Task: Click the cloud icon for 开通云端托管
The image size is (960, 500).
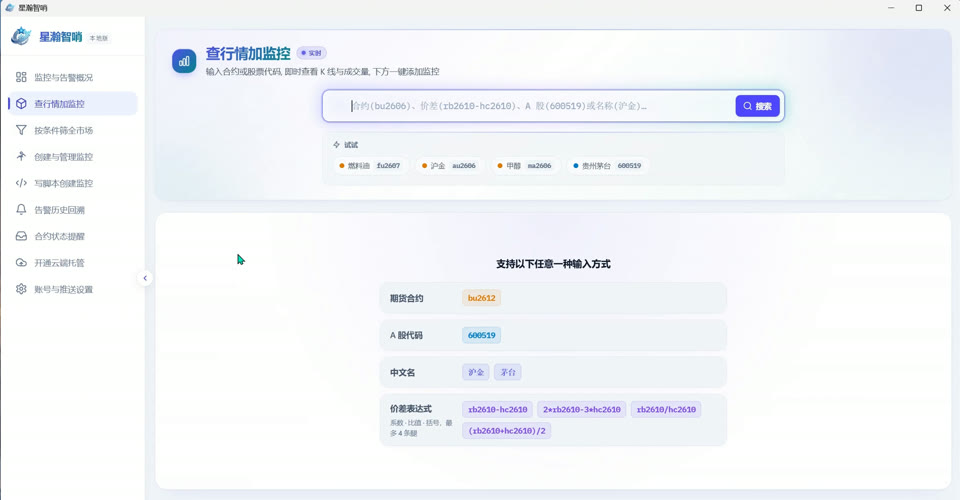Action: (x=21, y=263)
